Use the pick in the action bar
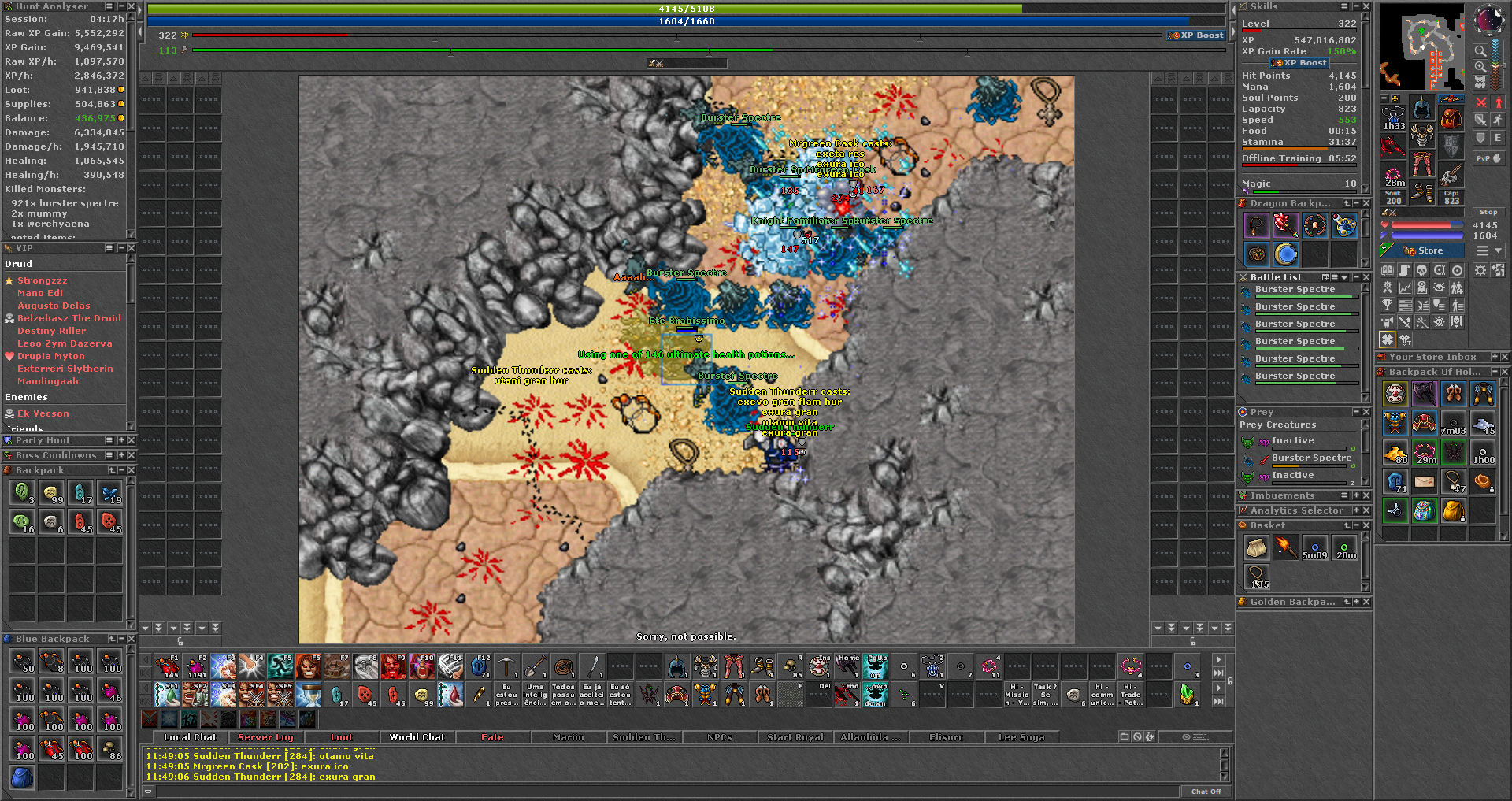Viewport: 1512px width, 801px height. (506, 666)
